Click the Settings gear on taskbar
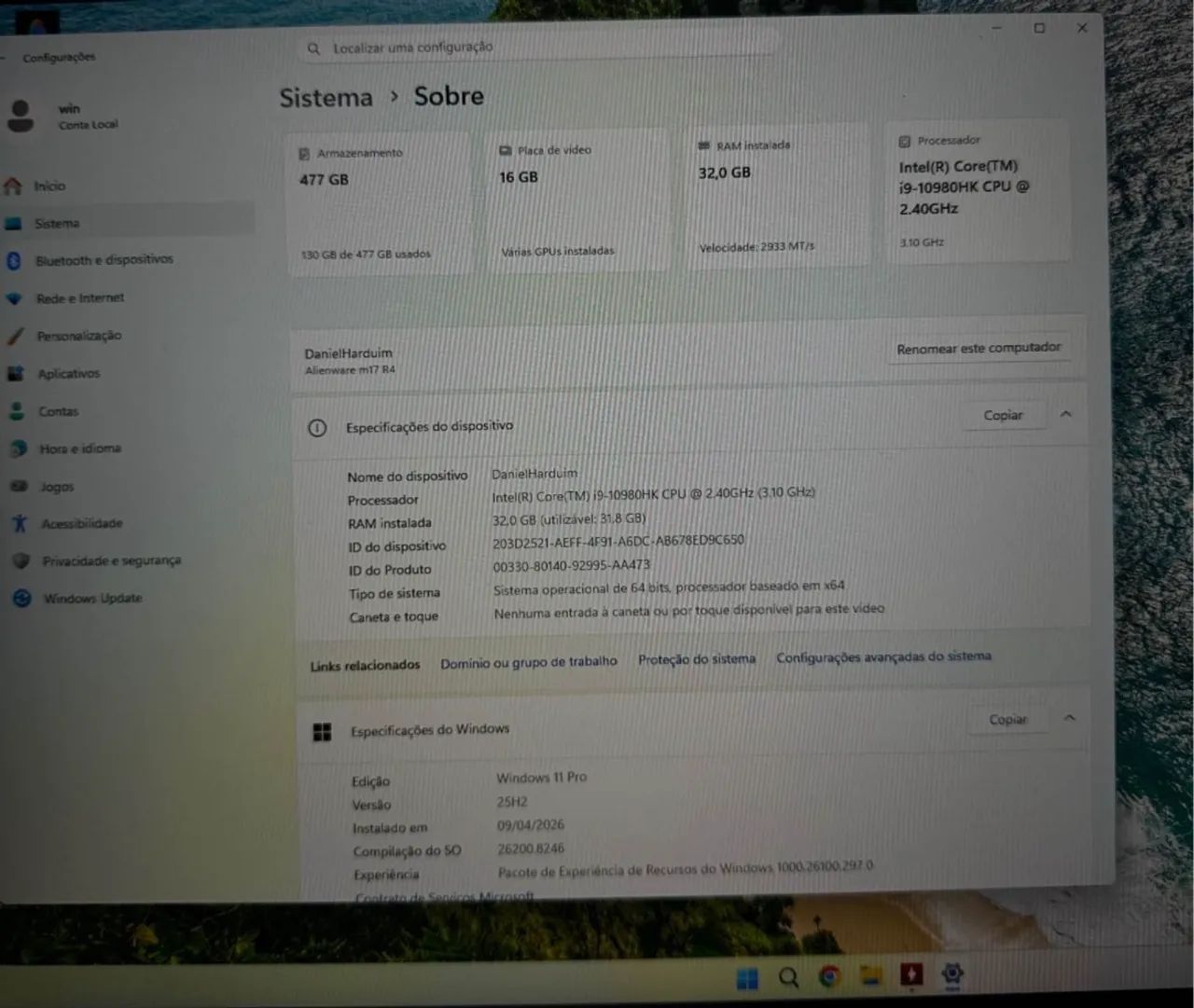 (952, 973)
